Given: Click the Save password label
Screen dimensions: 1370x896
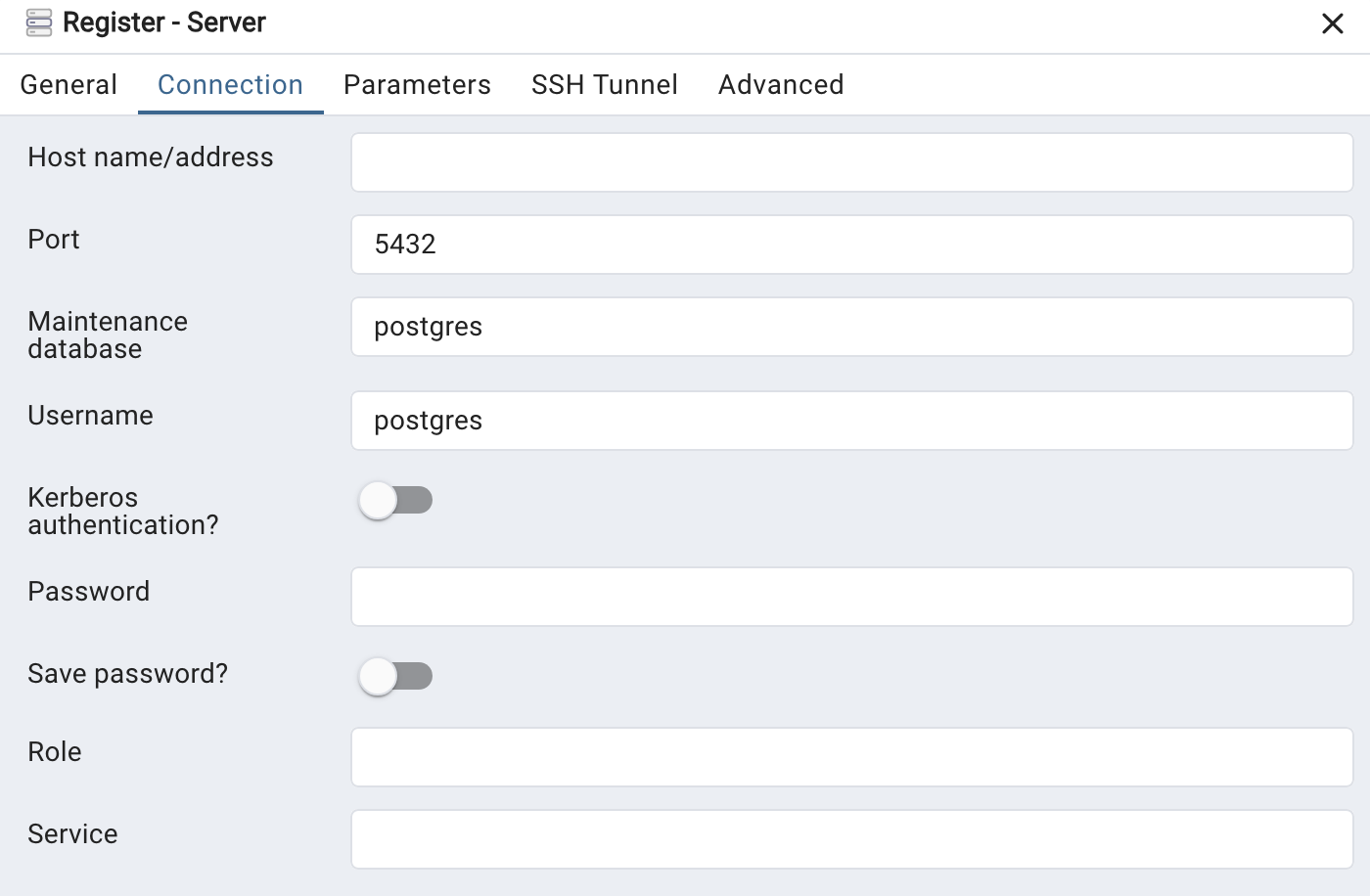Looking at the screenshot, I should [x=127, y=673].
